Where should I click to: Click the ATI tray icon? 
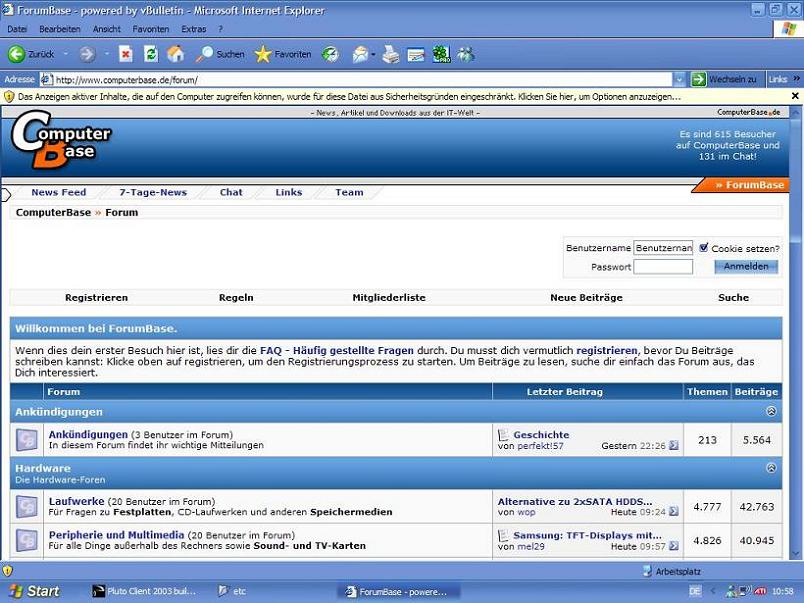click(x=760, y=591)
